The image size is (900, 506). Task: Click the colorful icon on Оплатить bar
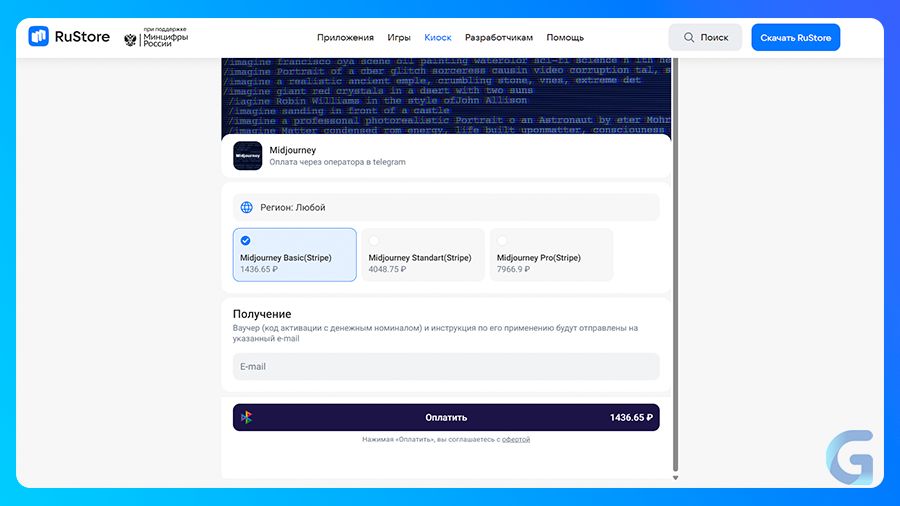(247, 417)
